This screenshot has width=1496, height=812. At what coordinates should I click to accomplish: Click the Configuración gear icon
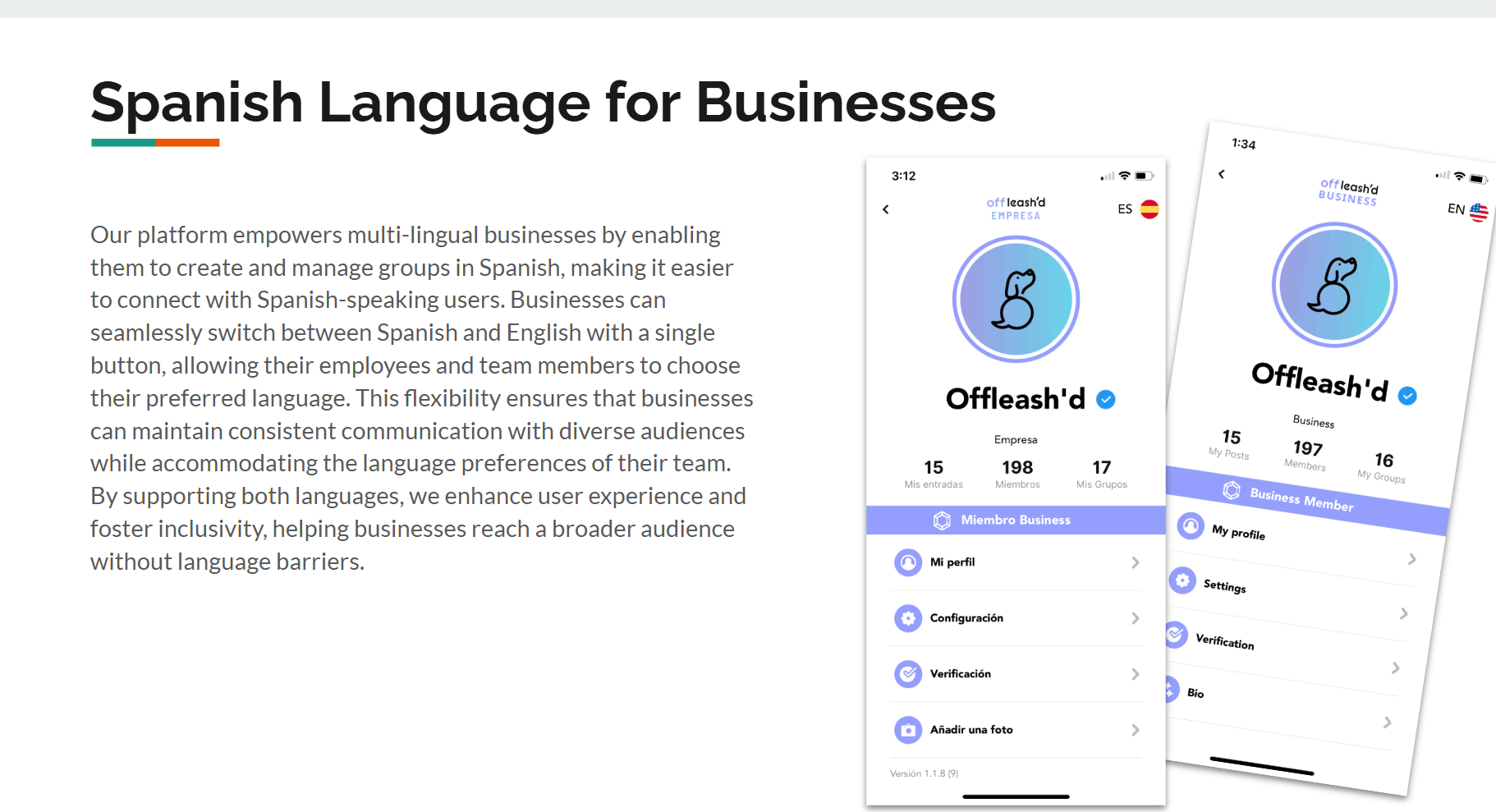tap(908, 618)
